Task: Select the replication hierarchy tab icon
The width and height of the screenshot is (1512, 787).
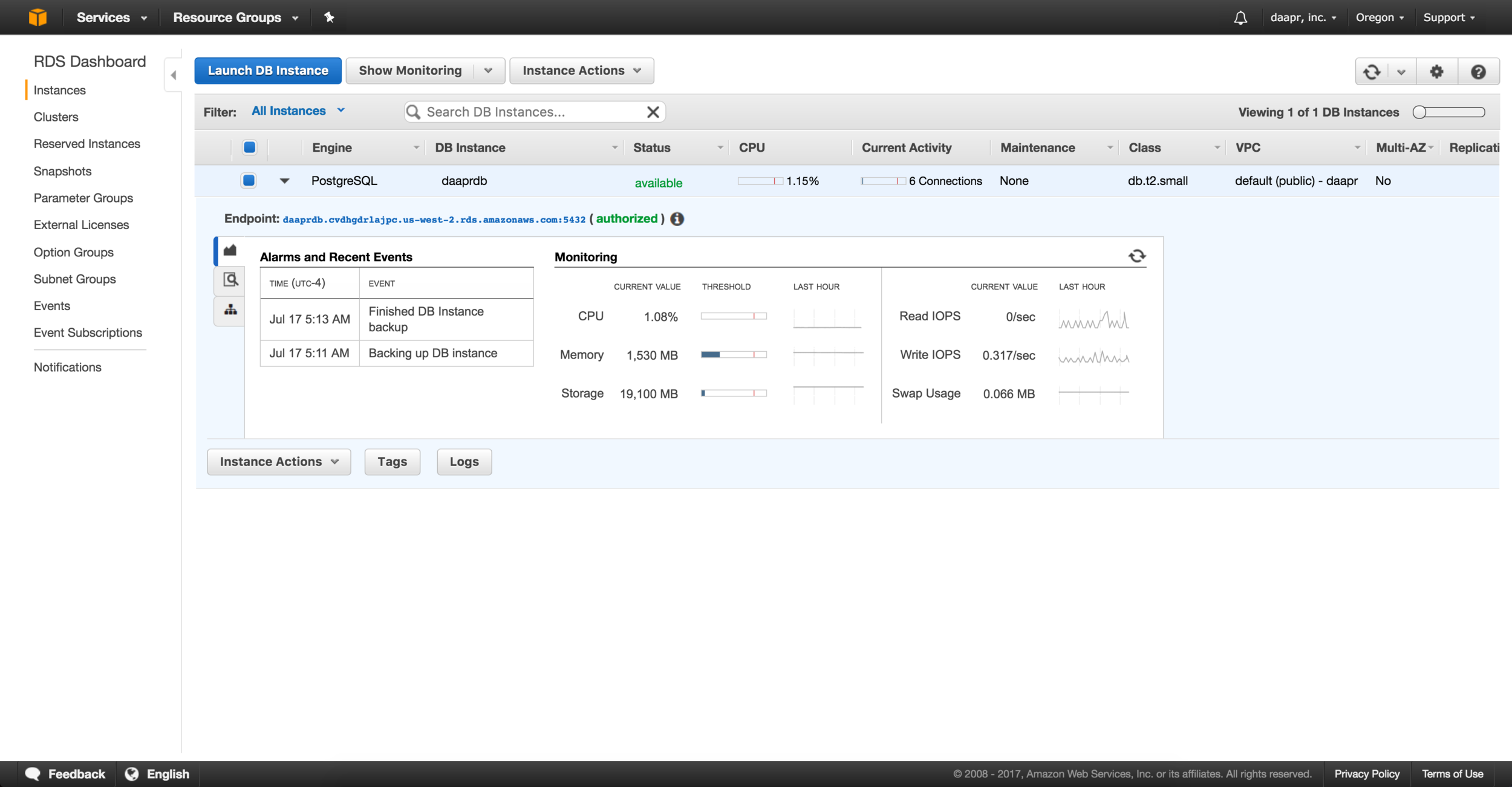Action: [x=230, y=310]
